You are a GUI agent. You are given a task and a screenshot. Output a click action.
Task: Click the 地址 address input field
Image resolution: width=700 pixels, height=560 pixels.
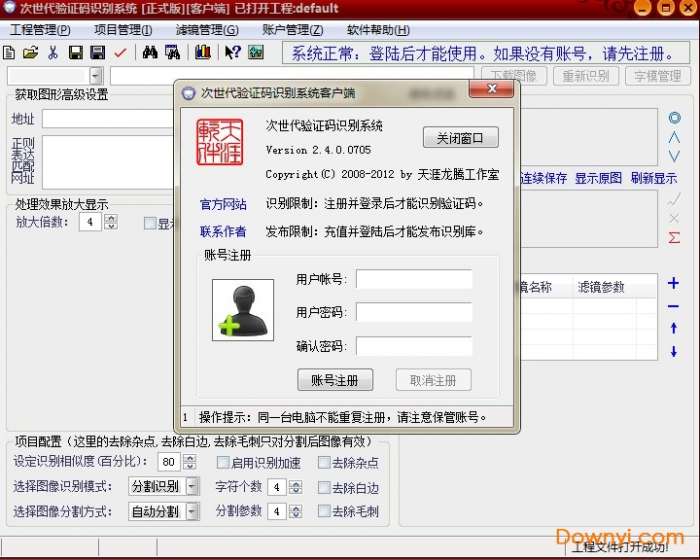(108, 119)
